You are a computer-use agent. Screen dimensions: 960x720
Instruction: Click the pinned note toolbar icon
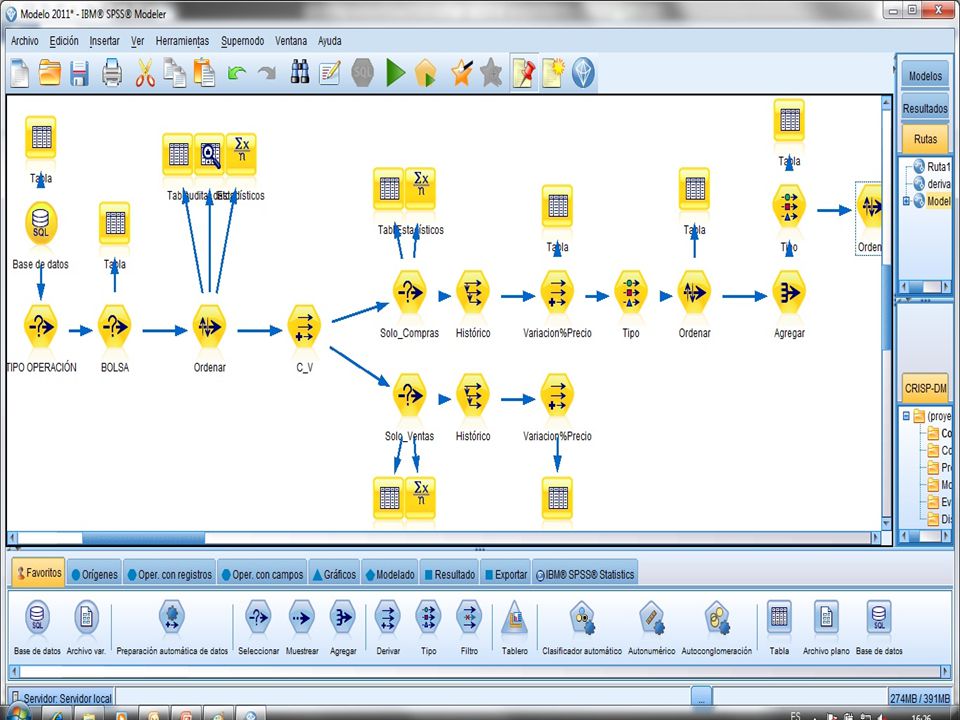point(523,73)
